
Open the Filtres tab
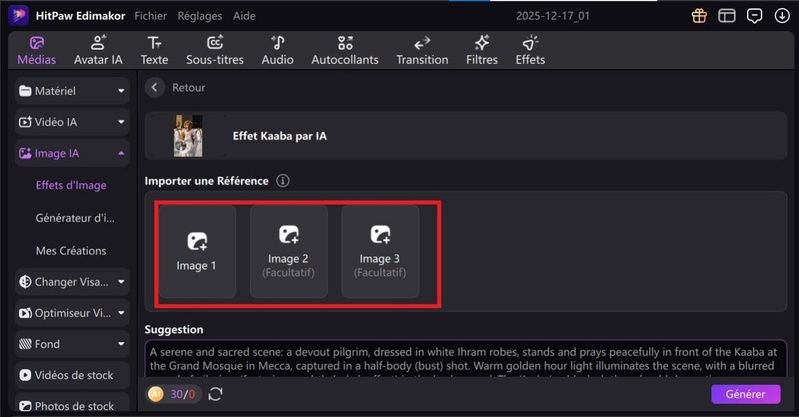pos(482,50)
